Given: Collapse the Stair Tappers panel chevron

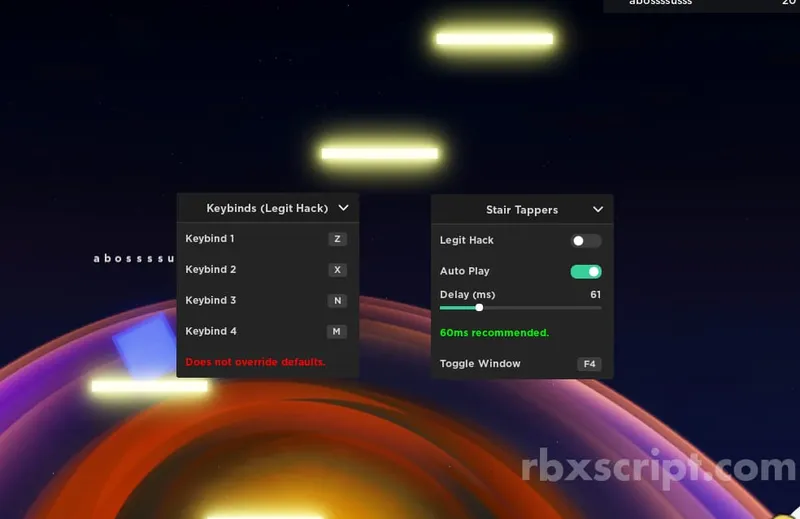Looking at the screenshot, I should pos(598,209).
